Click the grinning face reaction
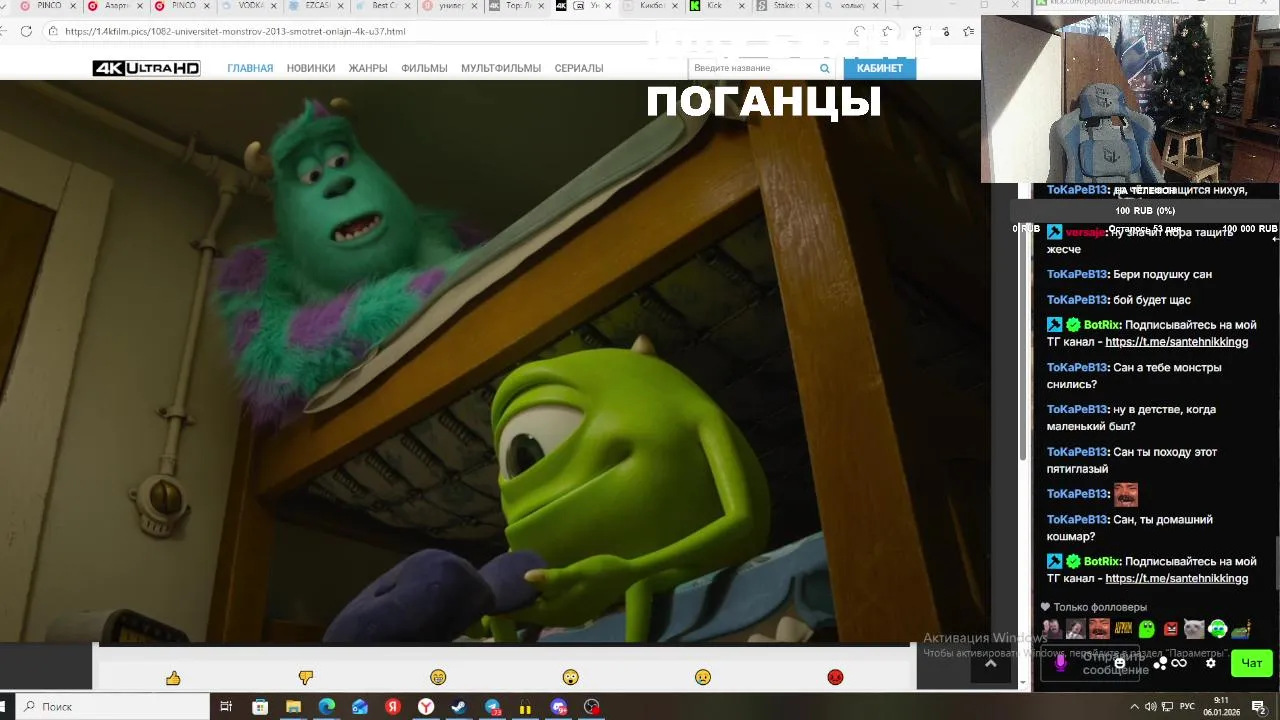 (x=438, y=678)
